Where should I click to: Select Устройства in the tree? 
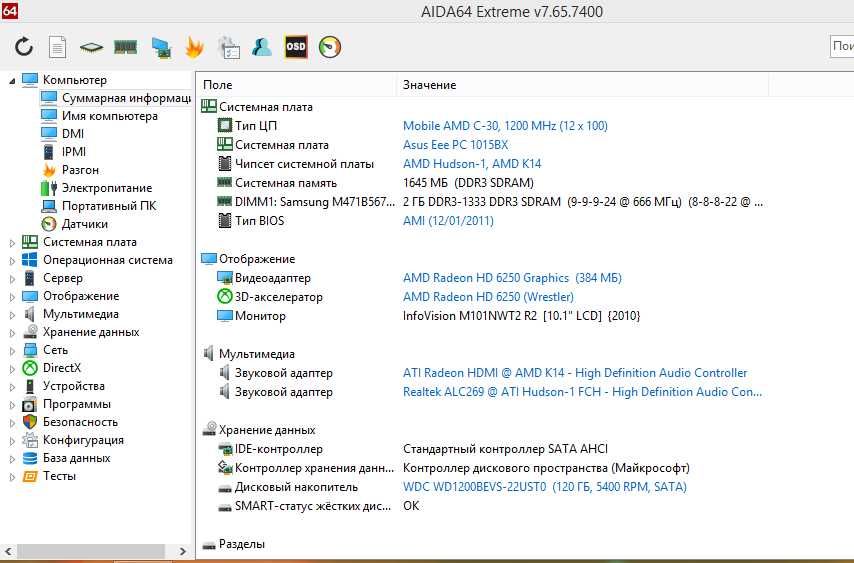(74, 386)
